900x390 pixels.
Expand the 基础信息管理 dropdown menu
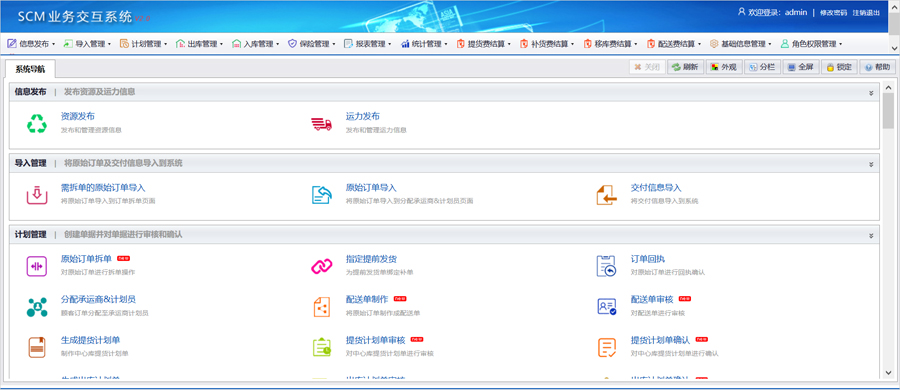740,44
